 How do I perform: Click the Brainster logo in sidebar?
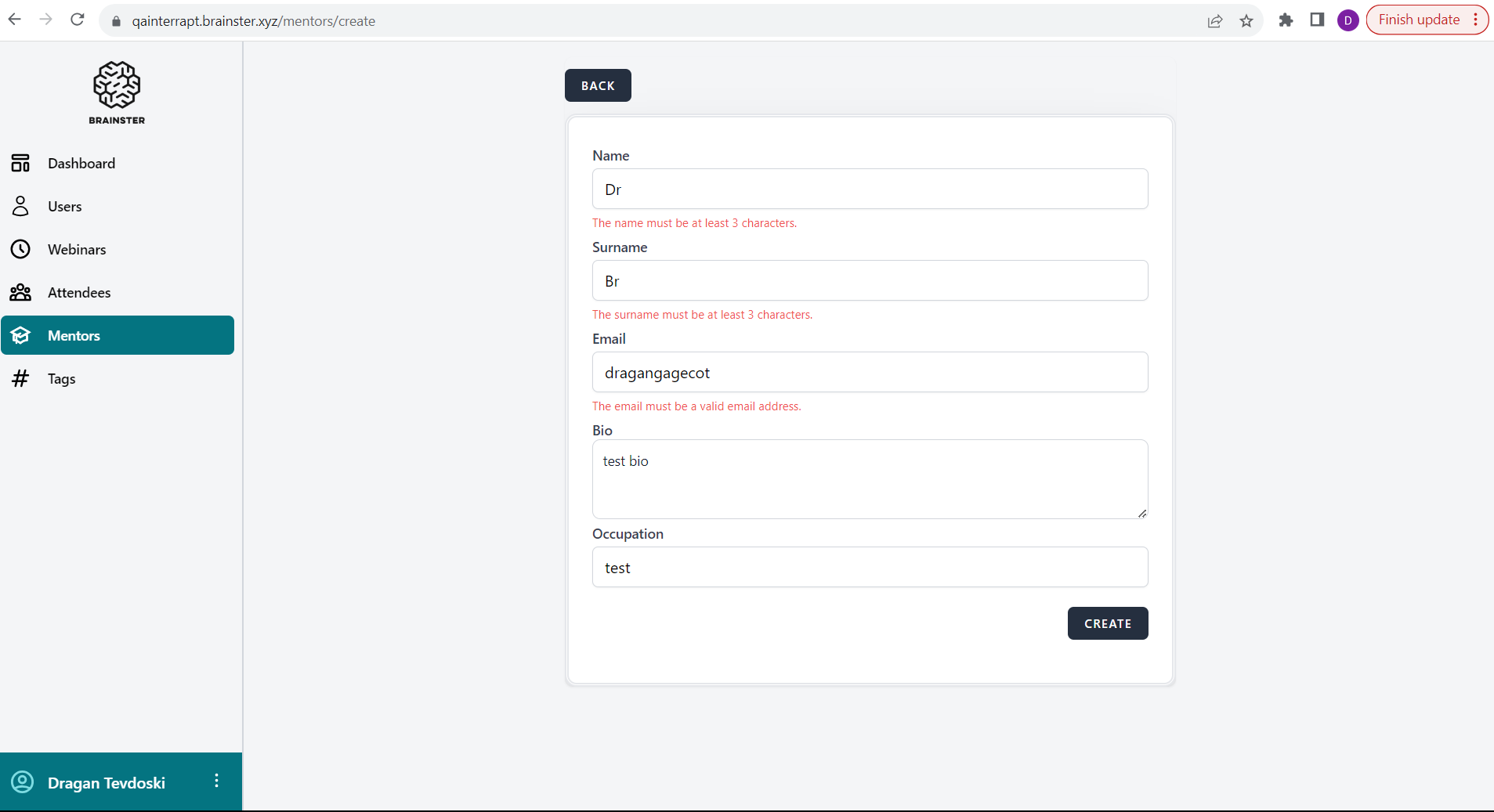pos(117,92)
